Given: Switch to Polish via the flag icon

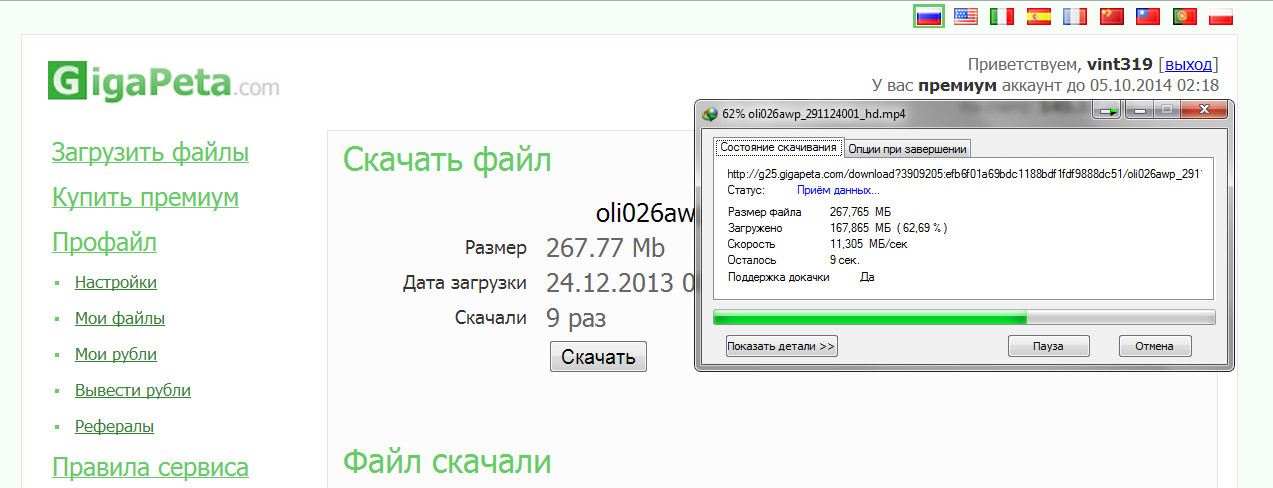Looking at the screenshot, I should [x=1221, y=16].
